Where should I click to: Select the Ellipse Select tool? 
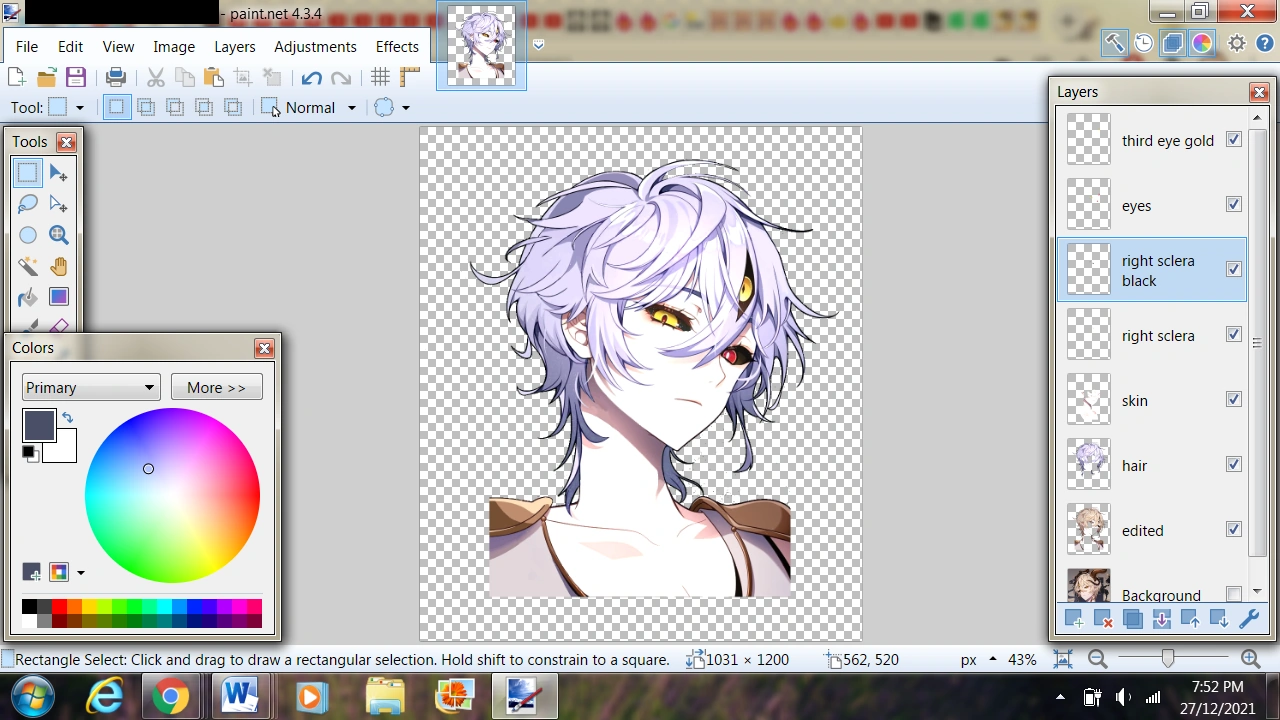pos(28,234)
